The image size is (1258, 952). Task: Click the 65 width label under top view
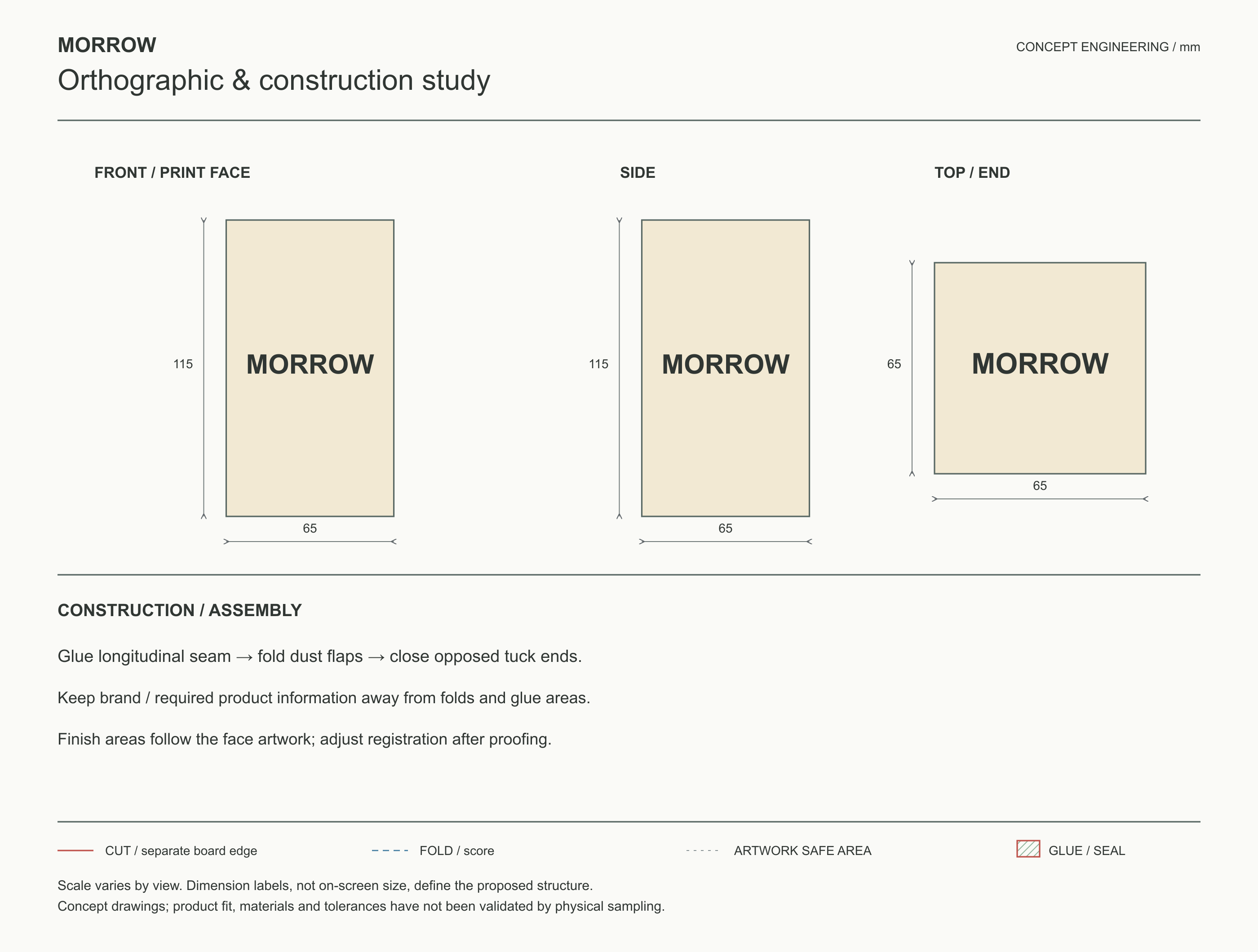tap(1040, 486)
